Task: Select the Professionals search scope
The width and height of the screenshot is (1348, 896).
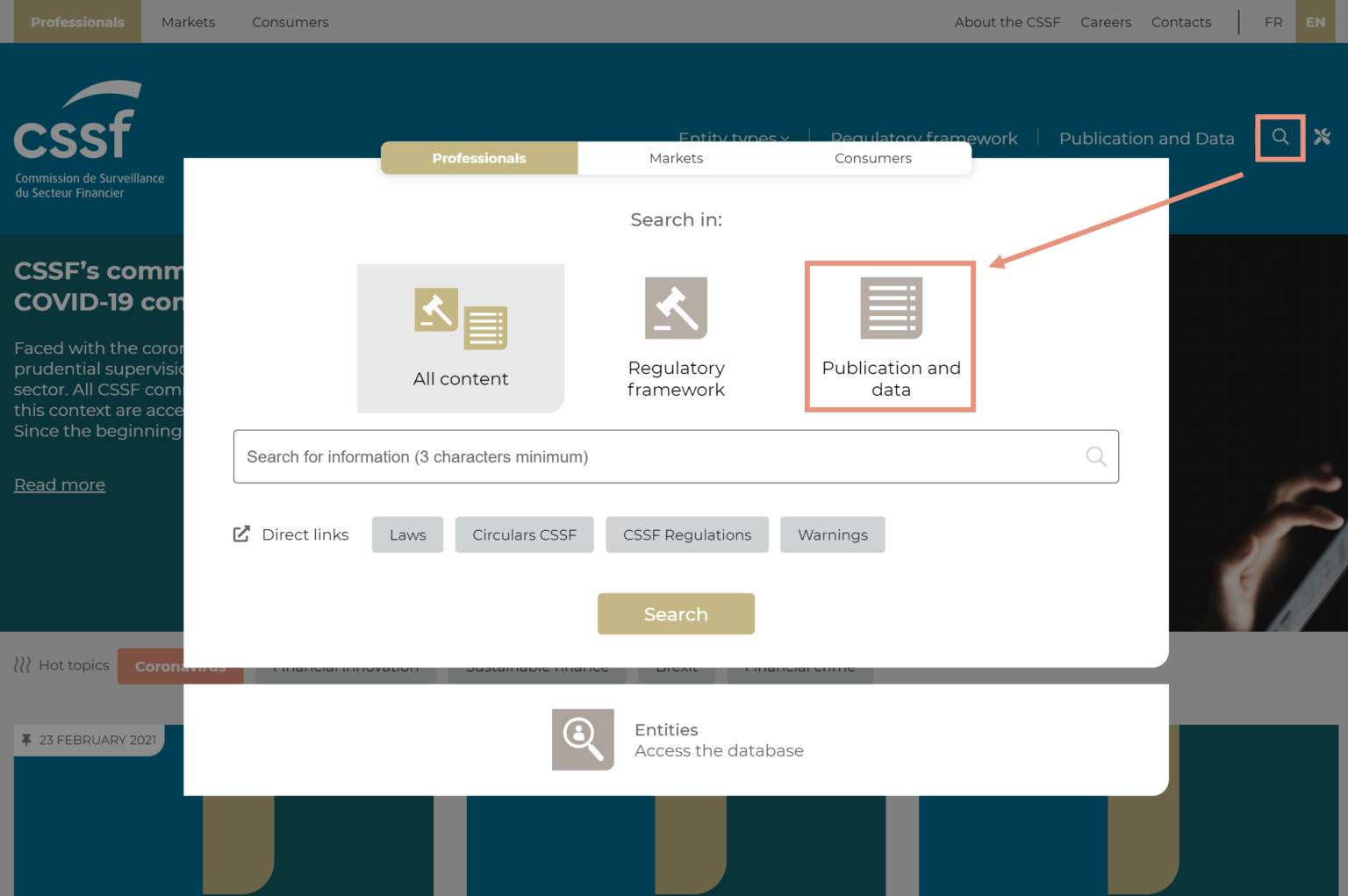Action: point(478,158)
